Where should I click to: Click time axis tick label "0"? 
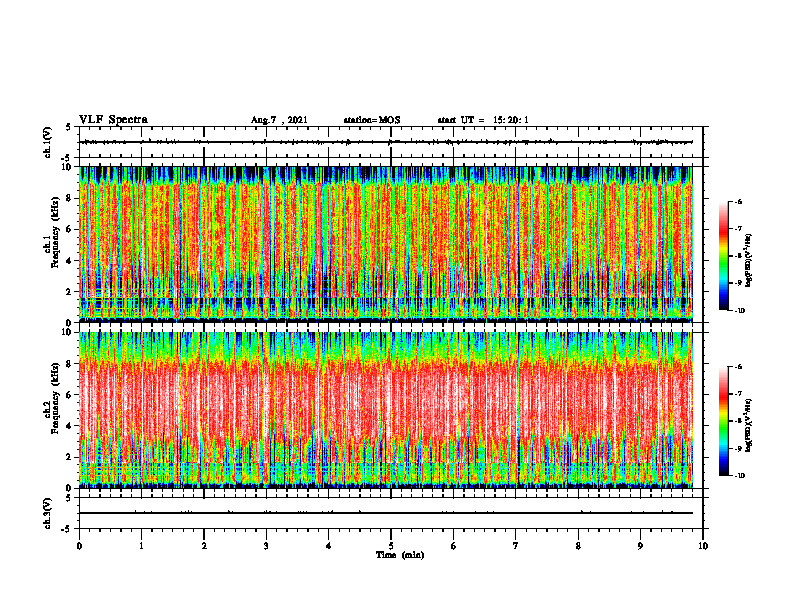(x=79, y=546)
